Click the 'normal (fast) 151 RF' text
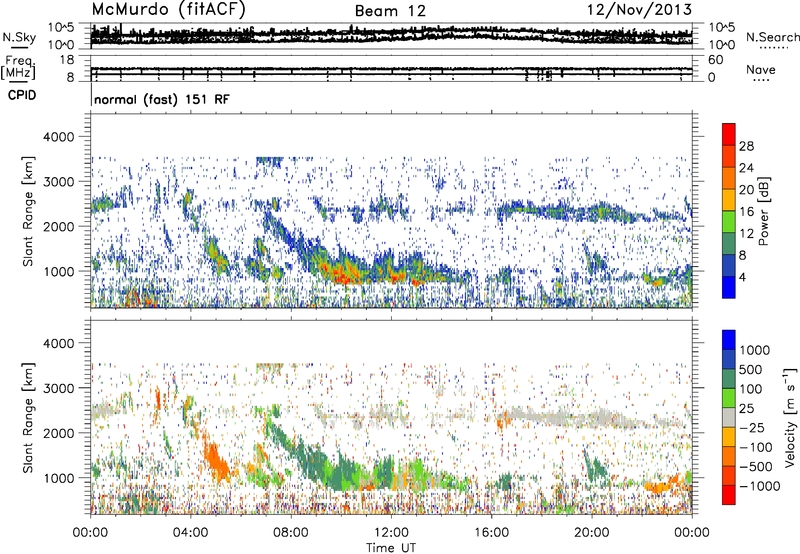The height and width of the screenshot is (554, 800). pos(162,99)
